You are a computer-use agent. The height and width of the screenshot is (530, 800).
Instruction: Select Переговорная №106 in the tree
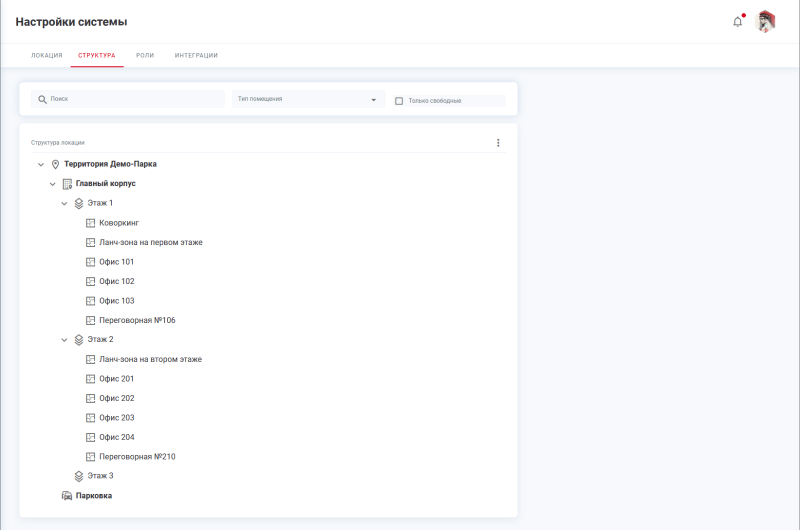click(x=137, y=321)
